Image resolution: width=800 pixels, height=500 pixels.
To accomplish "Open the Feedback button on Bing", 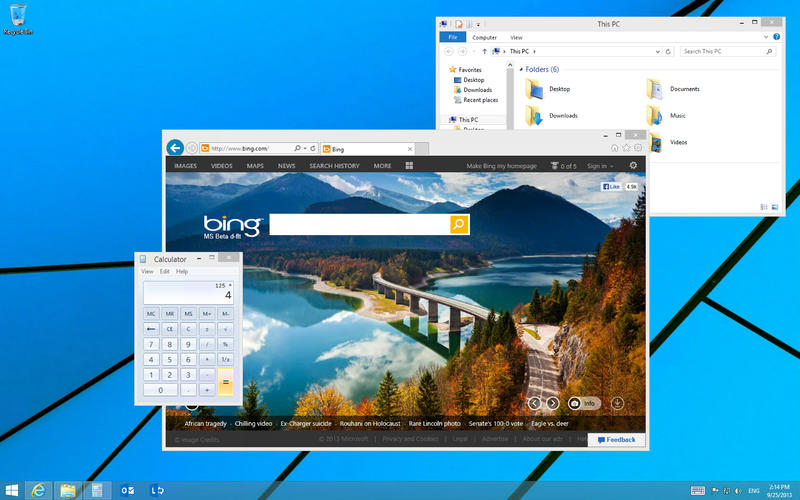I will (616, 439).
